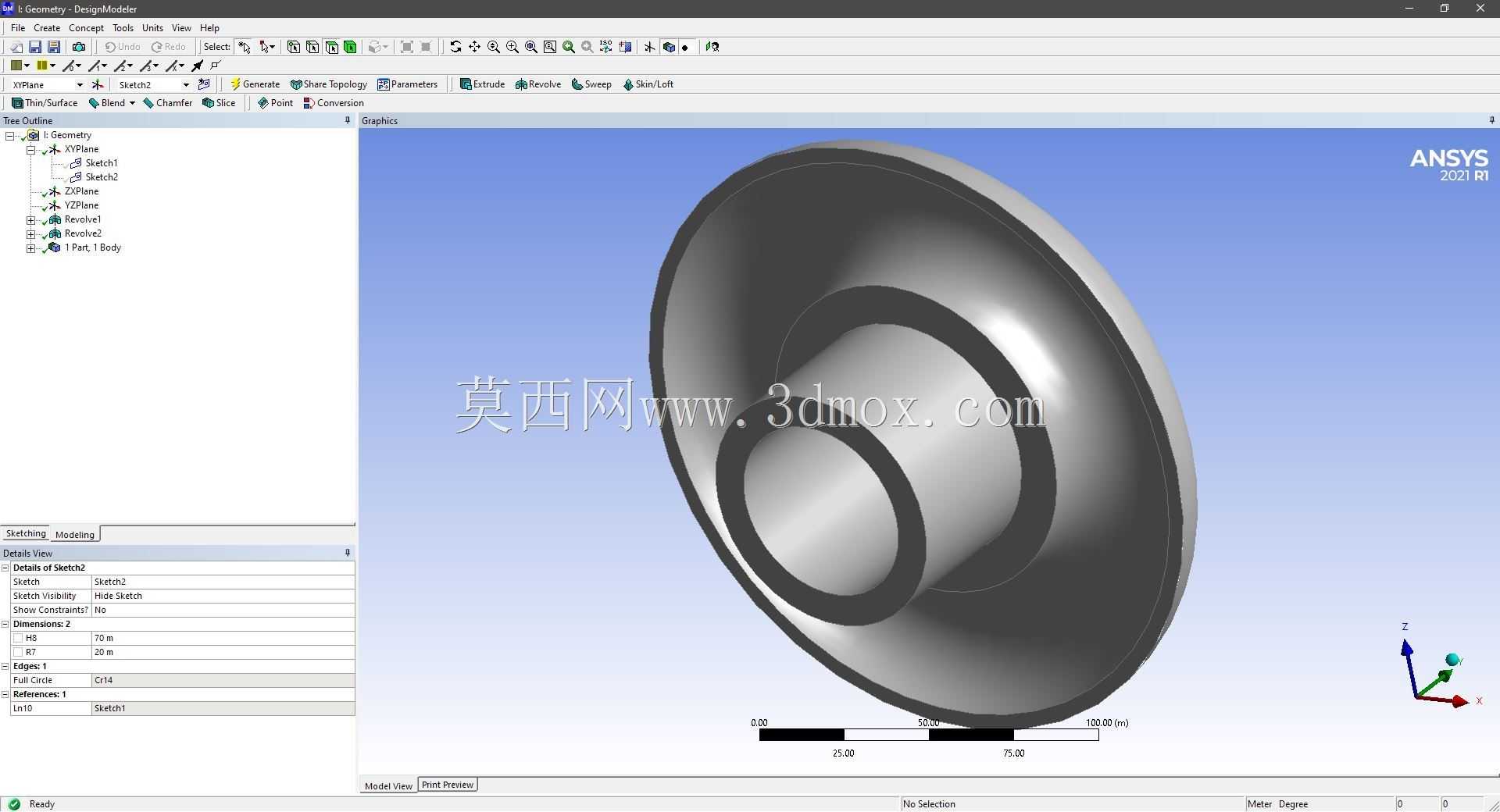Viewport: 1500px width, 812px height.
Task: Switch to the Sketching tab
Action: pyautogui.click(x=26, y=533)
